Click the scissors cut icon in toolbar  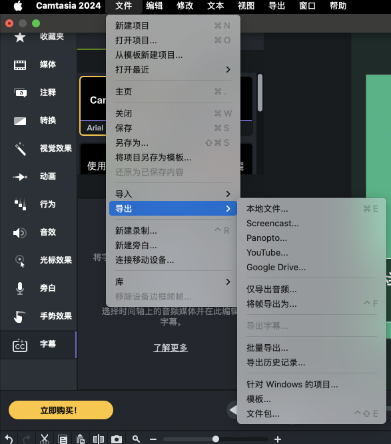point(44,439)
